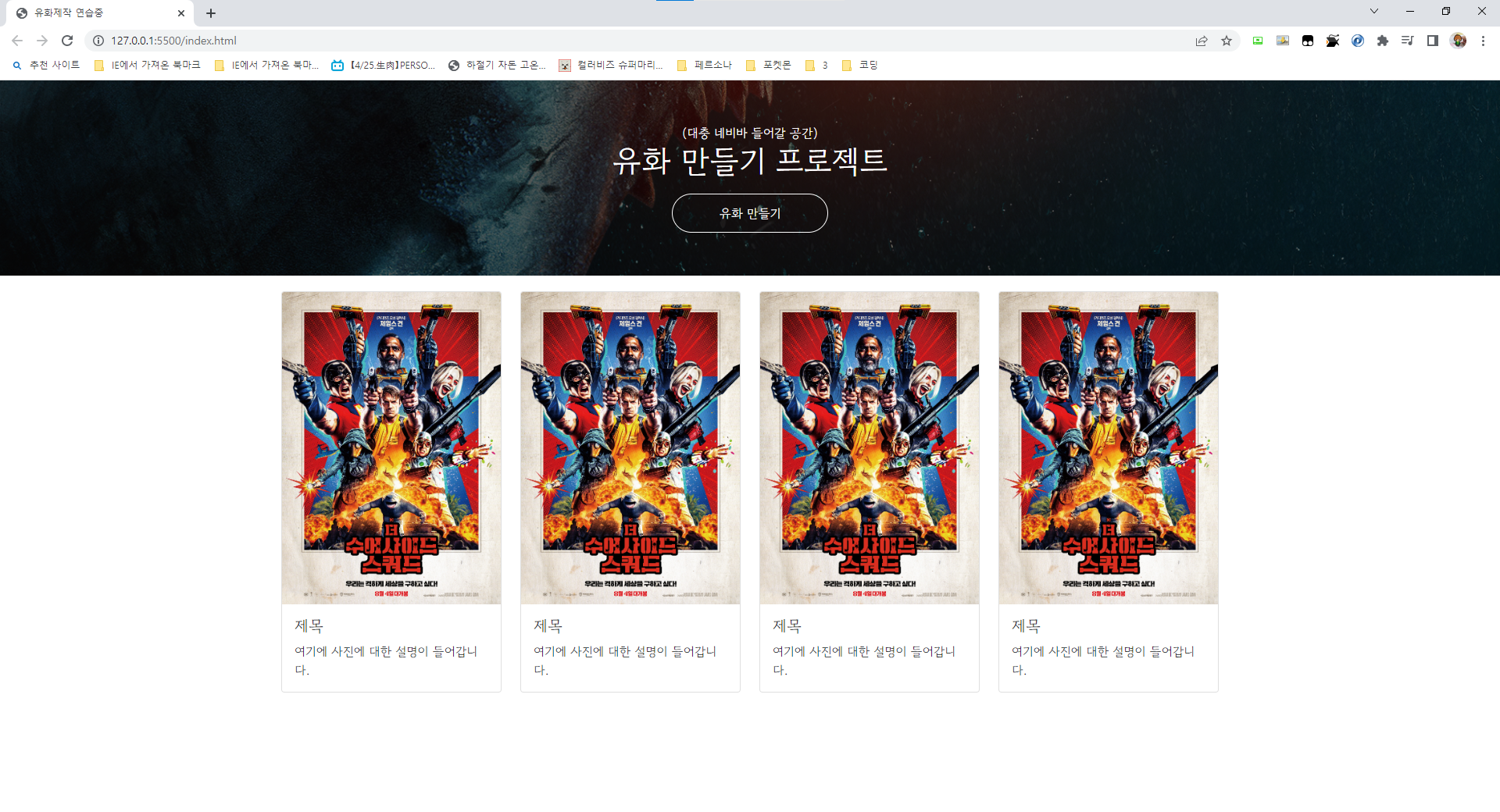The height and width of the screenshot is (812, 1500).
Task: Open the bookmark folder named 3
Action: coord(817,65)
